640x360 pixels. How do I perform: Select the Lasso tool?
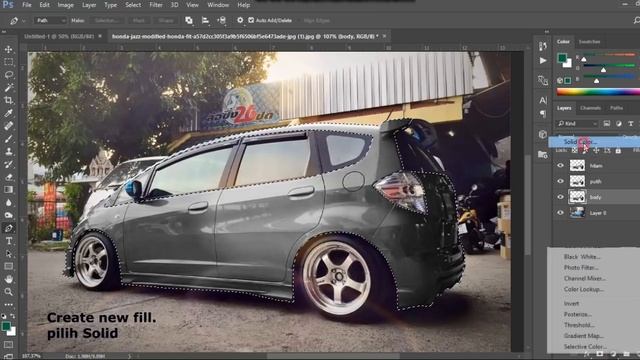pos(9,75)
